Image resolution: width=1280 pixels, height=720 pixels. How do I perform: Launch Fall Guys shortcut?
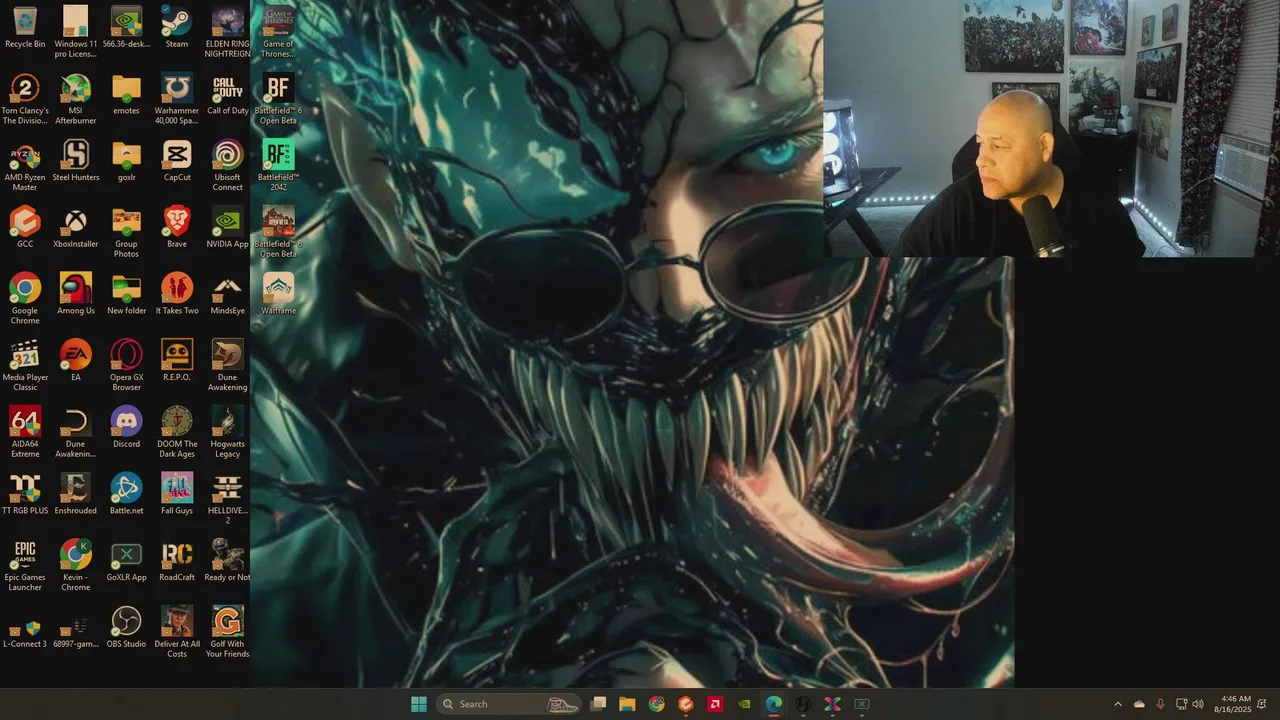coord(177,495)
